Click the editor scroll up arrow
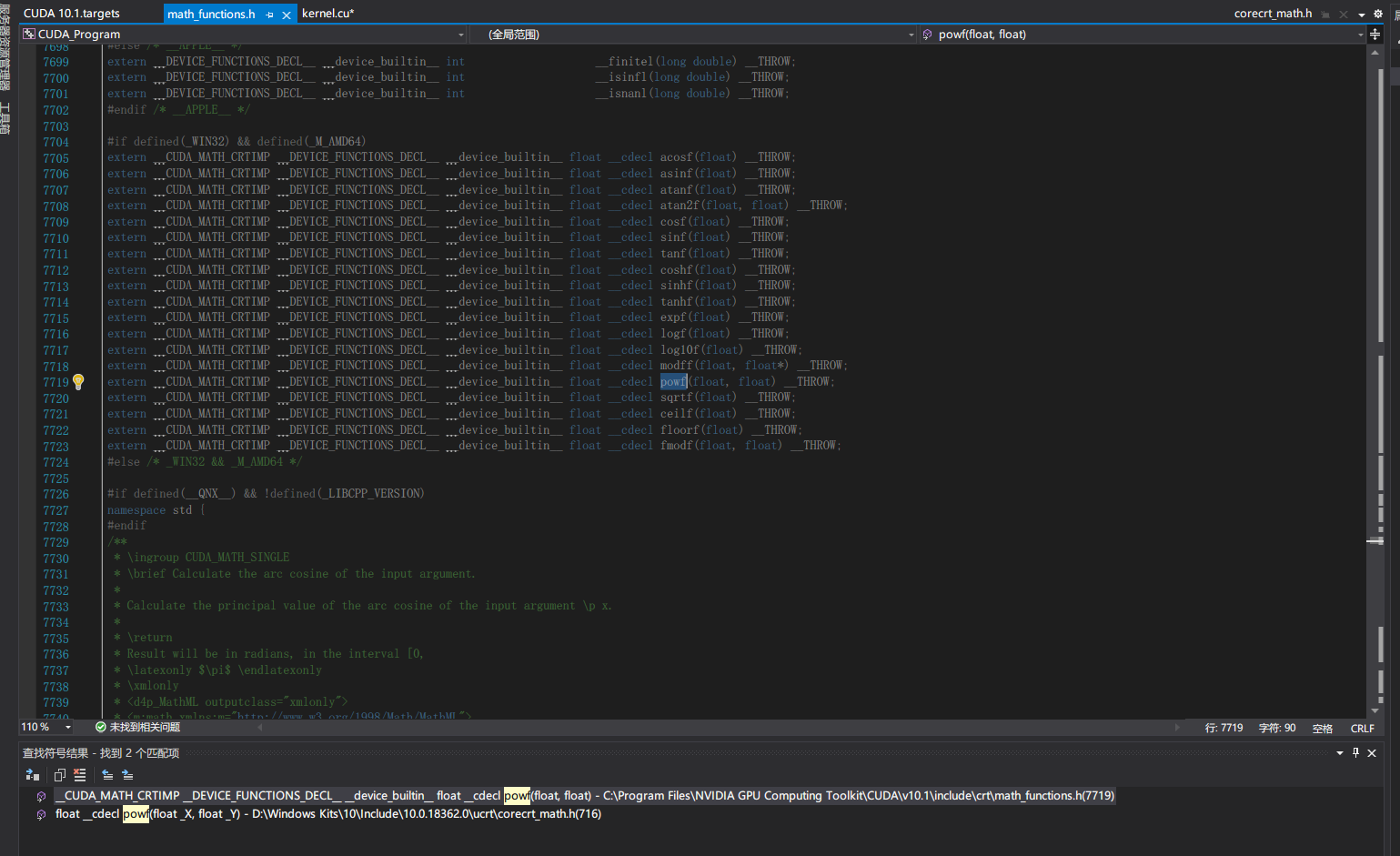 [x=1375, y=53]
